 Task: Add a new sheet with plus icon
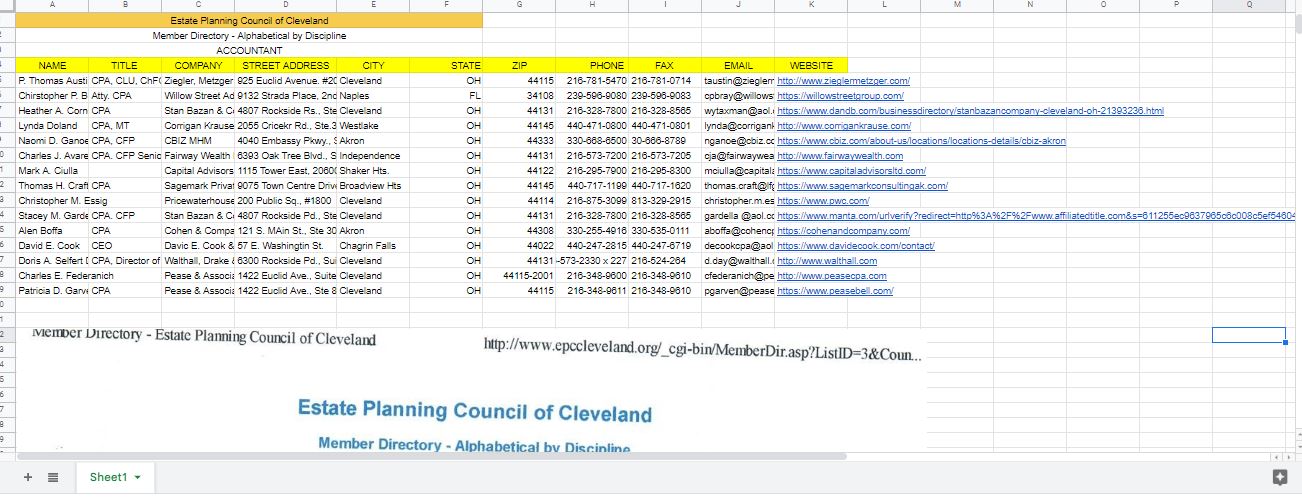tap(27, 478)
